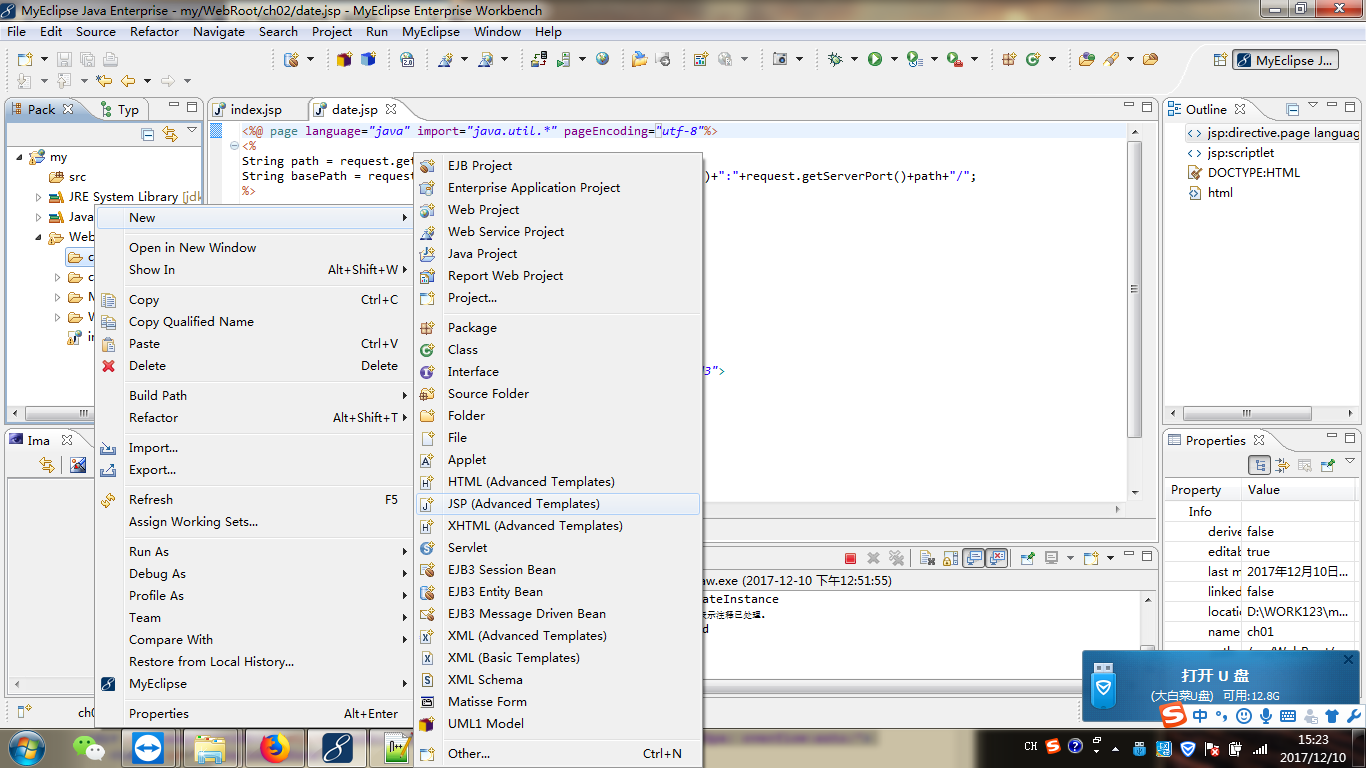Click the New wizard toolbar icon
Screen dimensions: 1366x768
point(25,60)
